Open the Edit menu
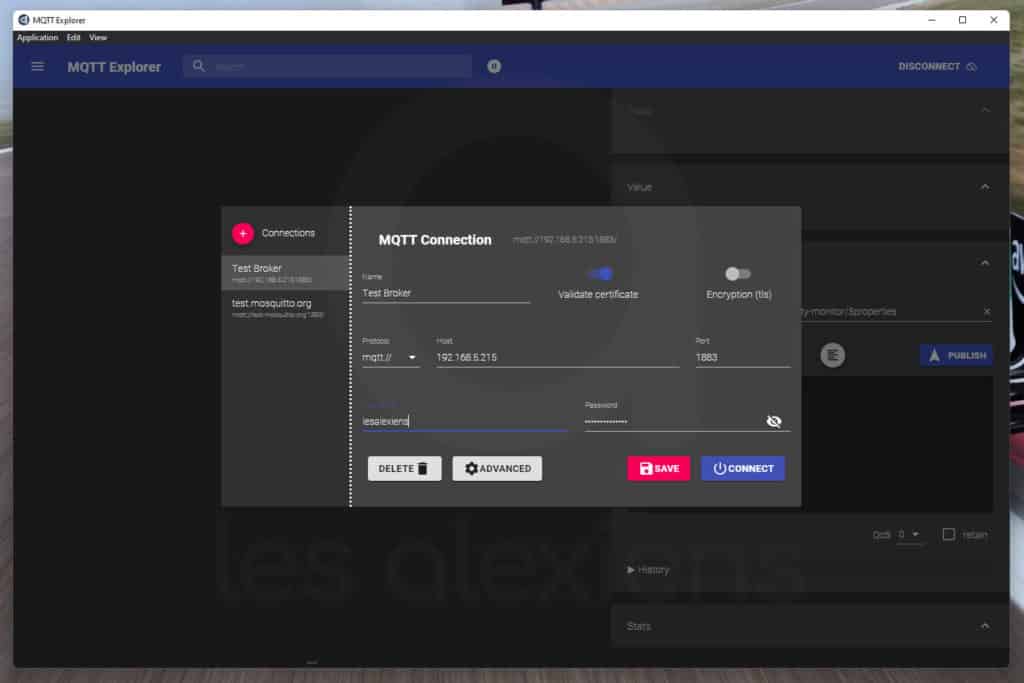1024x683 pixels. [x=73, y=38]
